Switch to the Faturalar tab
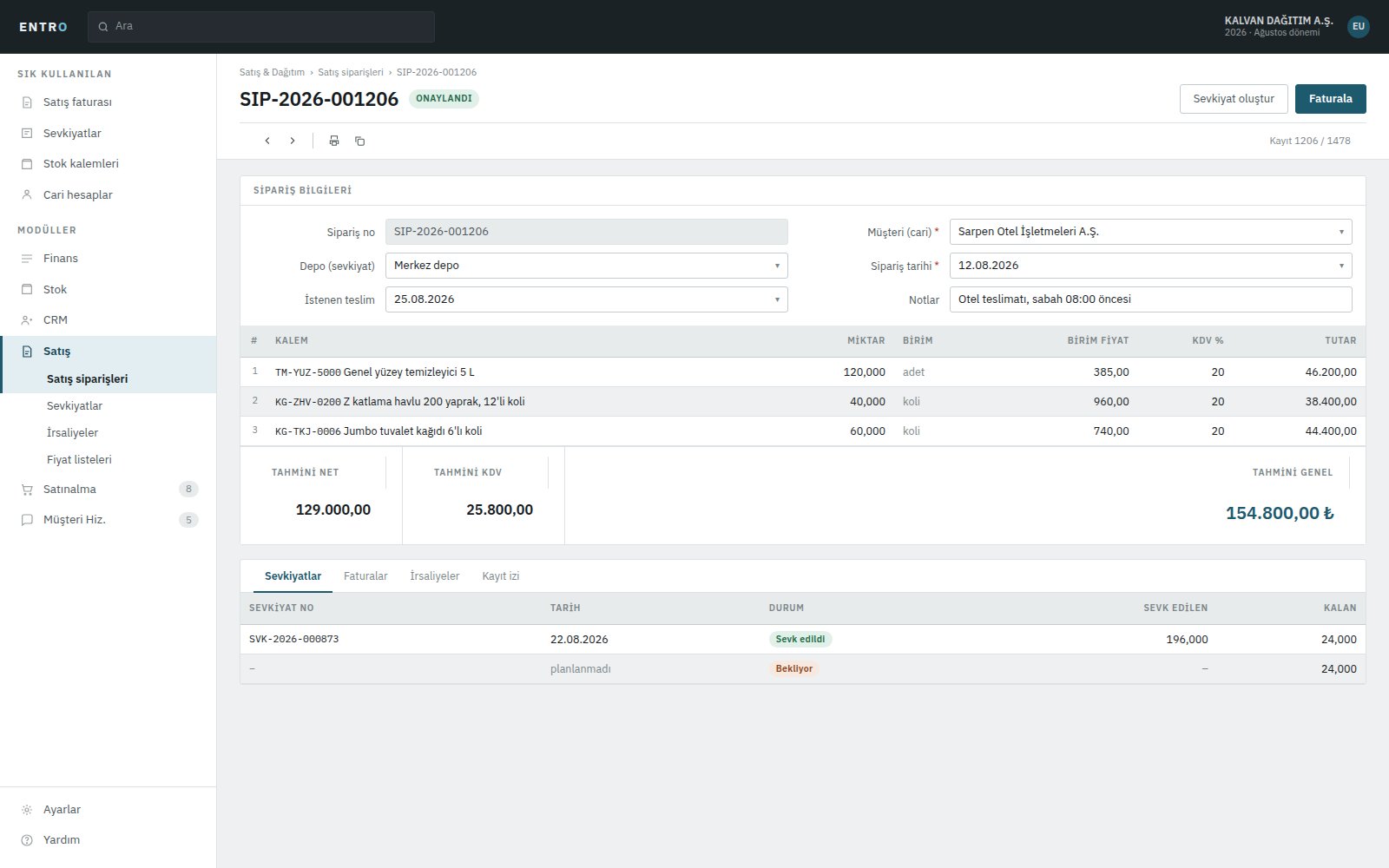 tap(365, 576)
